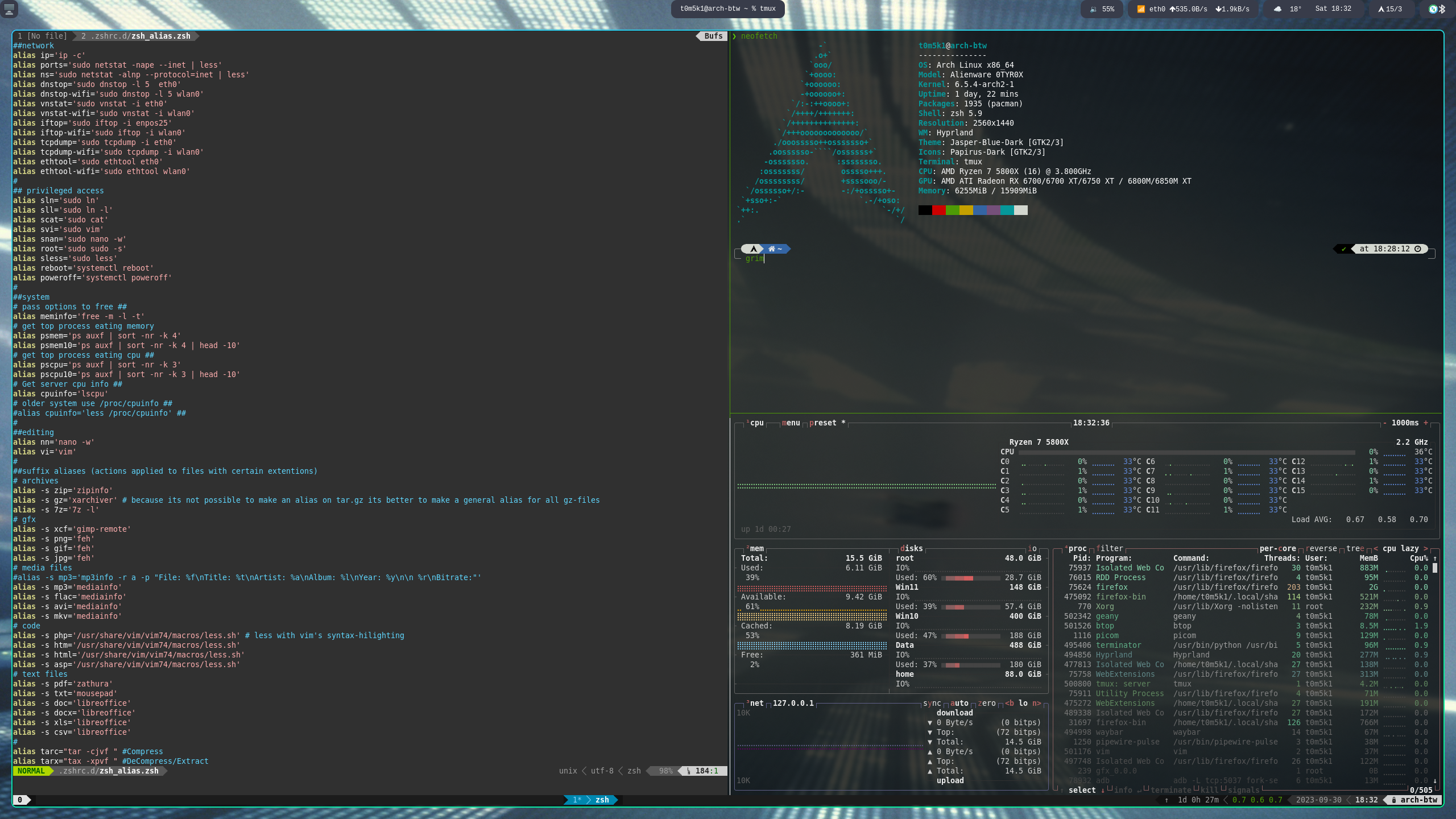Toggle tree view in the proc box
This screenshot has width=1456, height=819.
tap(1355, 548)
